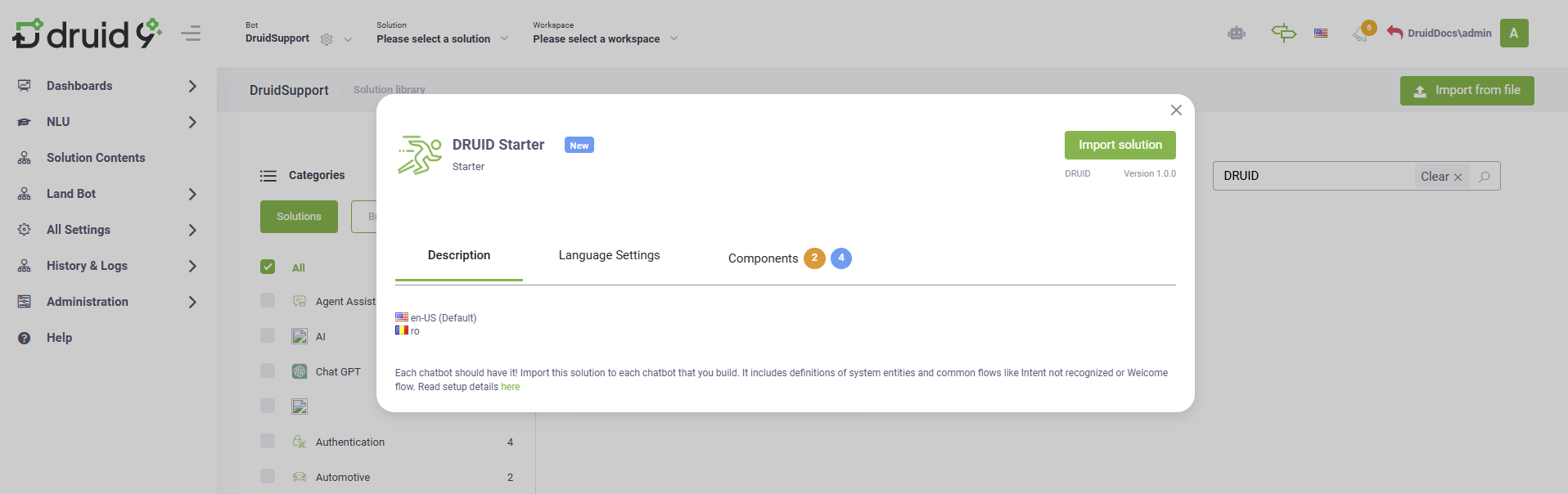
Task: Click the DruidSupport bot settings gear
Action: coord(327,39)
